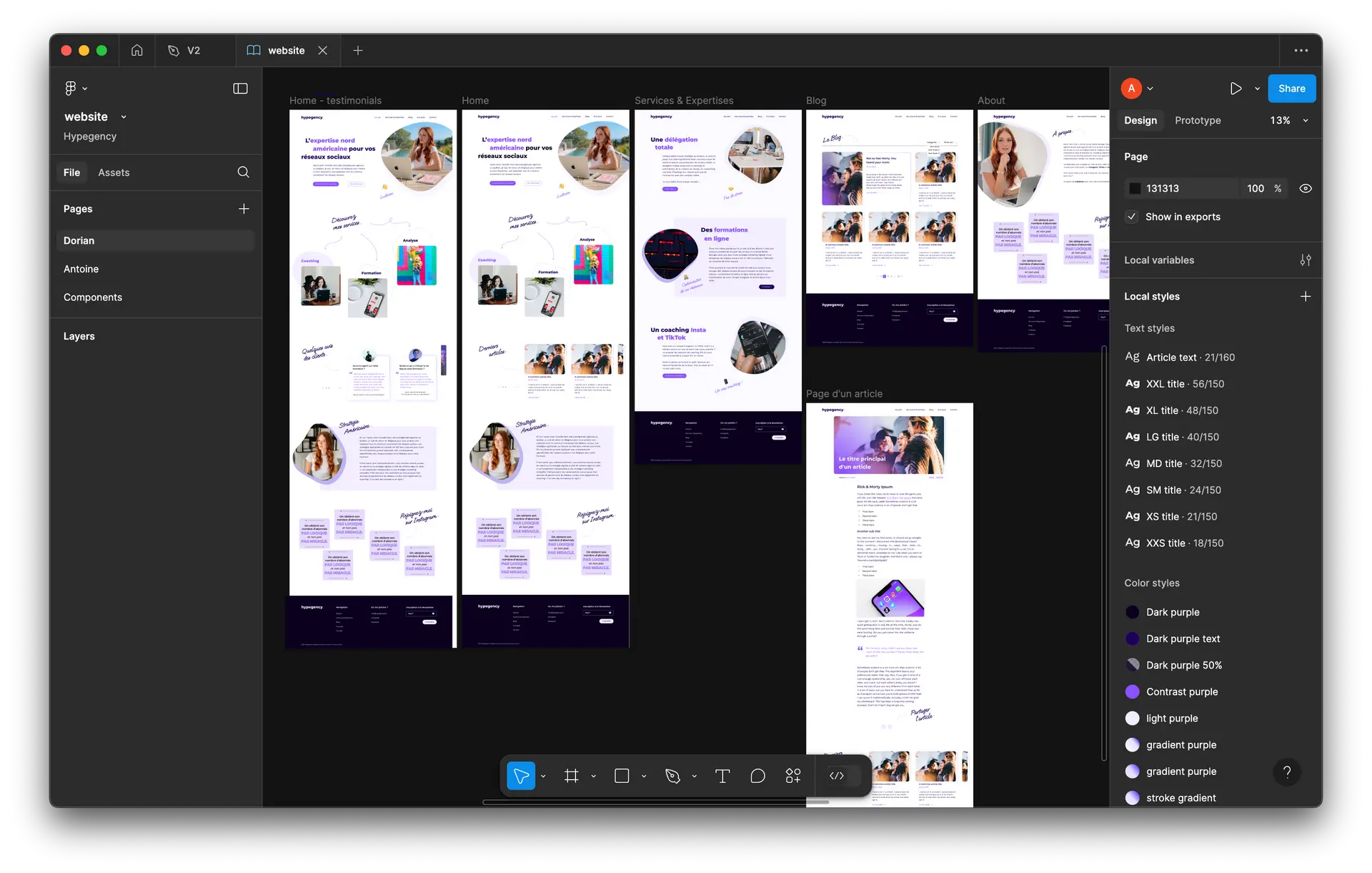Image resolution: width=1372 pixels, height=873 pixels.
Task: Select the Pen tool
Action: (672, 776)
